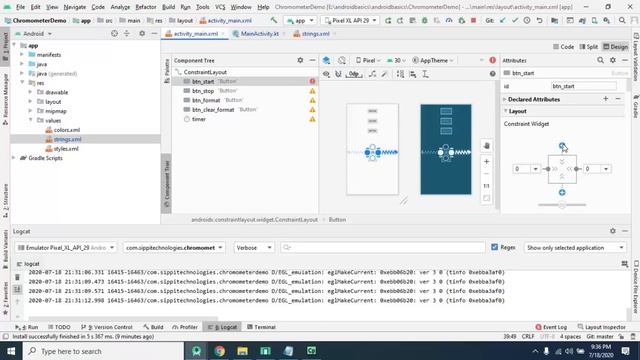Open Search Everywhere magnifier in top toolbar
This screenshot has height=360, width=640.
(622, 20)
